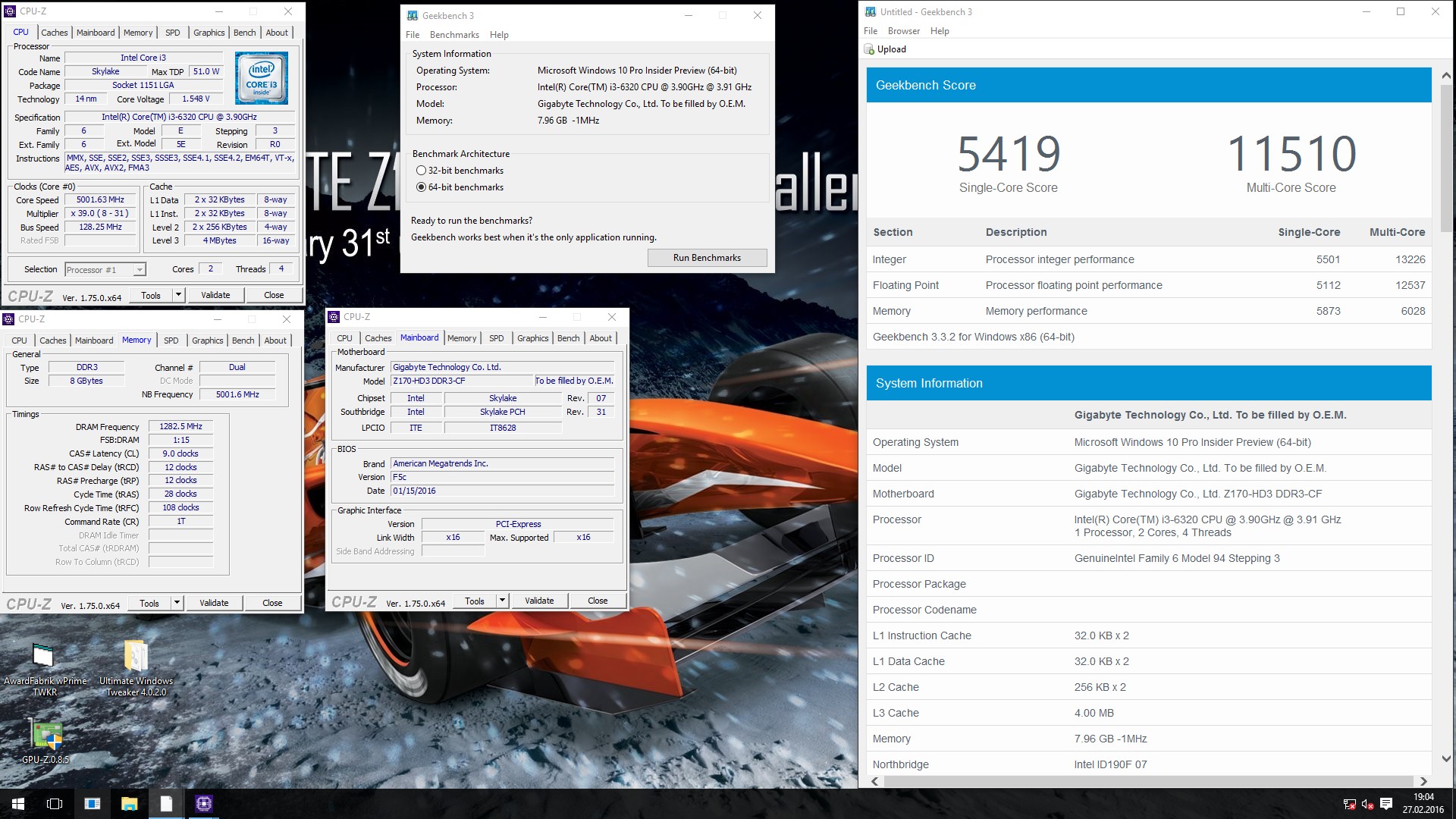Image resolution: width=1456 pixels, height=819 pixels.
Task: Open the Action Center notification icon
Action: pos(1386,804)
